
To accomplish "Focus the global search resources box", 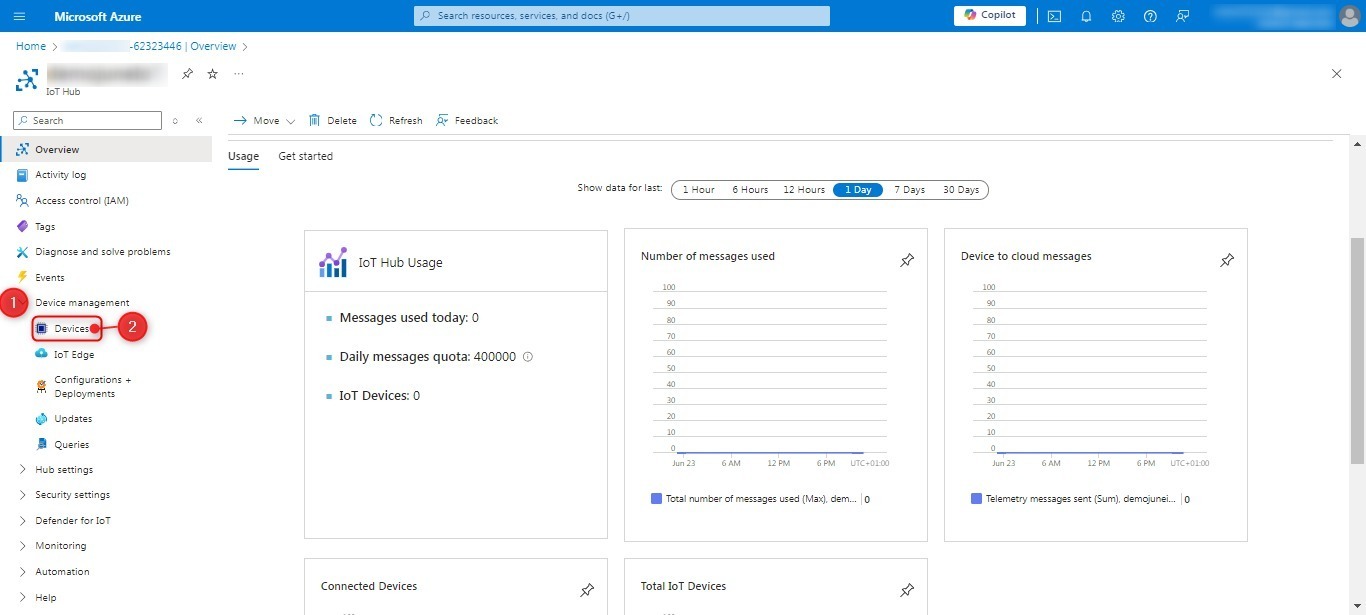I will click(622, 16).
